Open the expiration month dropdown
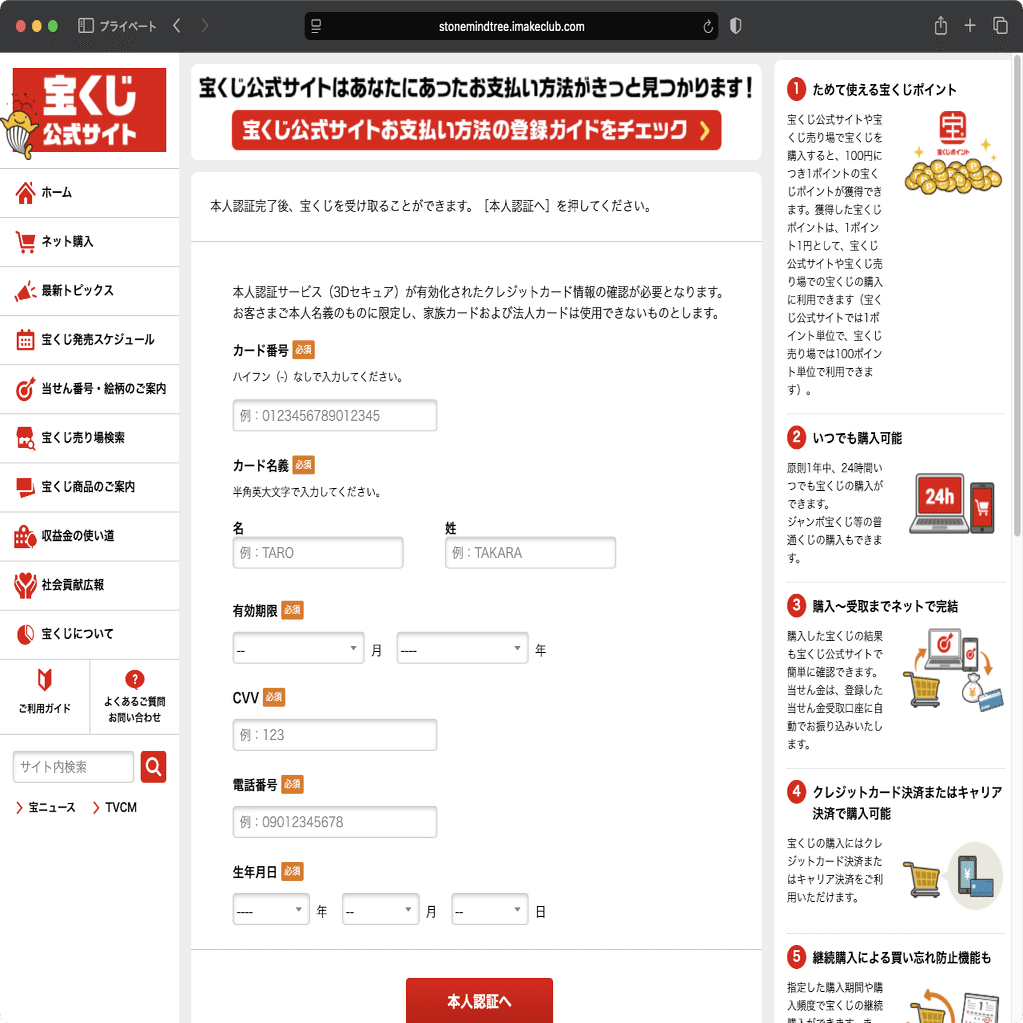This screenshot has height=1023, width=1023. (x=298, y=648)
